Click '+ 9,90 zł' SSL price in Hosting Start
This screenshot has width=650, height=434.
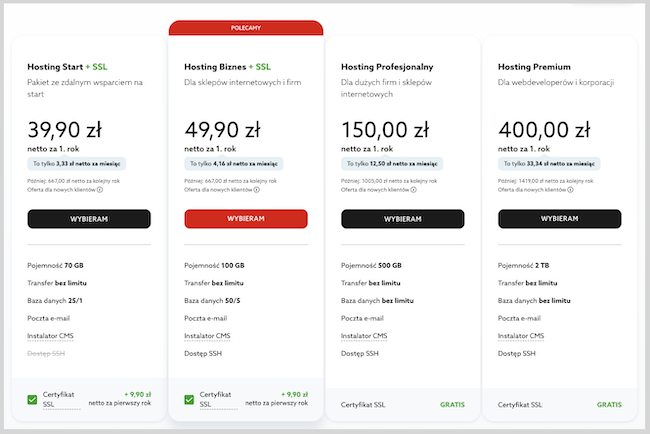(x=138, y=395)
